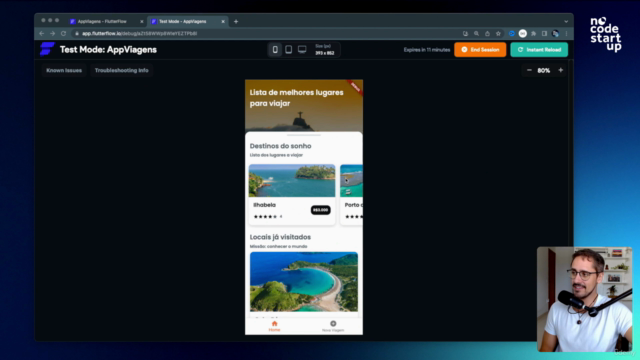
Task: Open the Ilhabela destination photo
Action: click(x=292, y=180)
